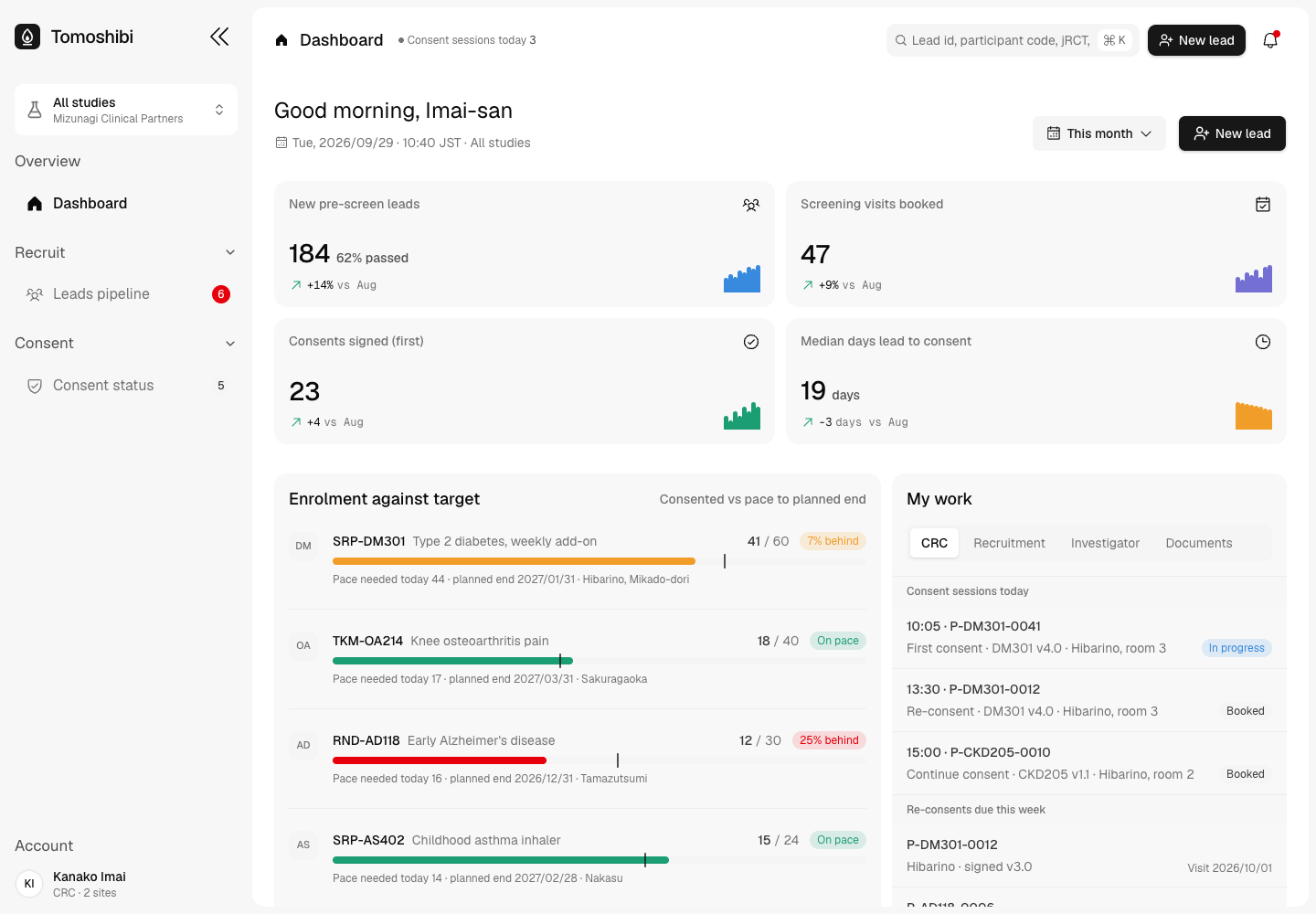Click the 7% behind status tag

pos(833,541)
